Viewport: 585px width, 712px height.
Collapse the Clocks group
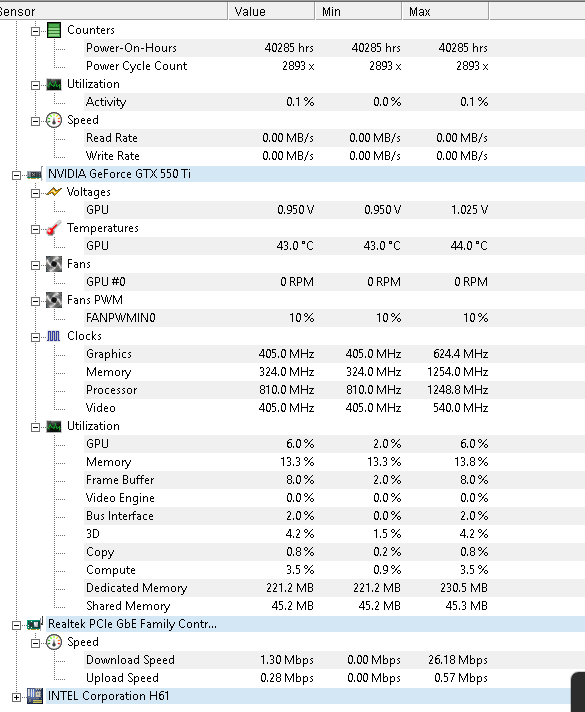(35, 337)
